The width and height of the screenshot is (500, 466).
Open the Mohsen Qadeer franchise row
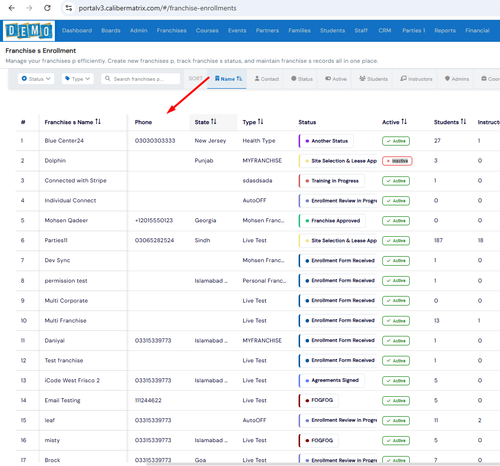[x=66, y=221]
